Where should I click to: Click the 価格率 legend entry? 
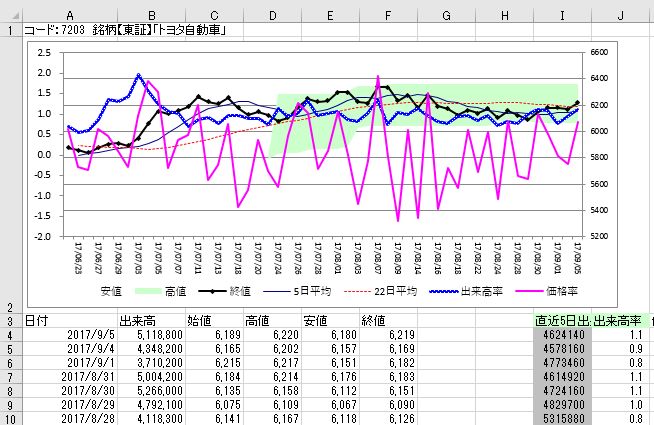pyautogui.click(x=546, y=291)
